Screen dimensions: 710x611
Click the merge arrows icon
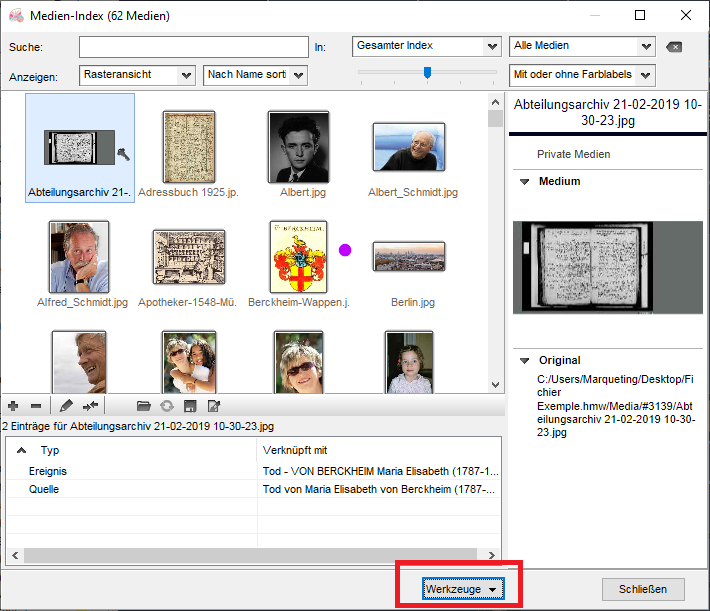pos(90,406)
